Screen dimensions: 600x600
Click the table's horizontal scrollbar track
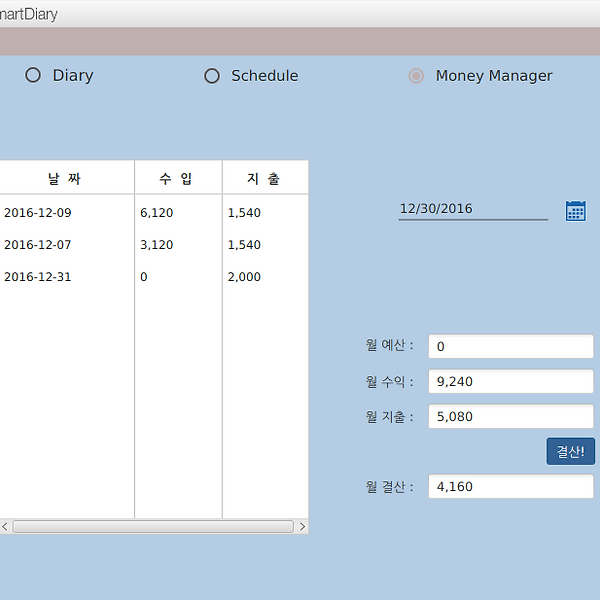click(x=152, y=526)
